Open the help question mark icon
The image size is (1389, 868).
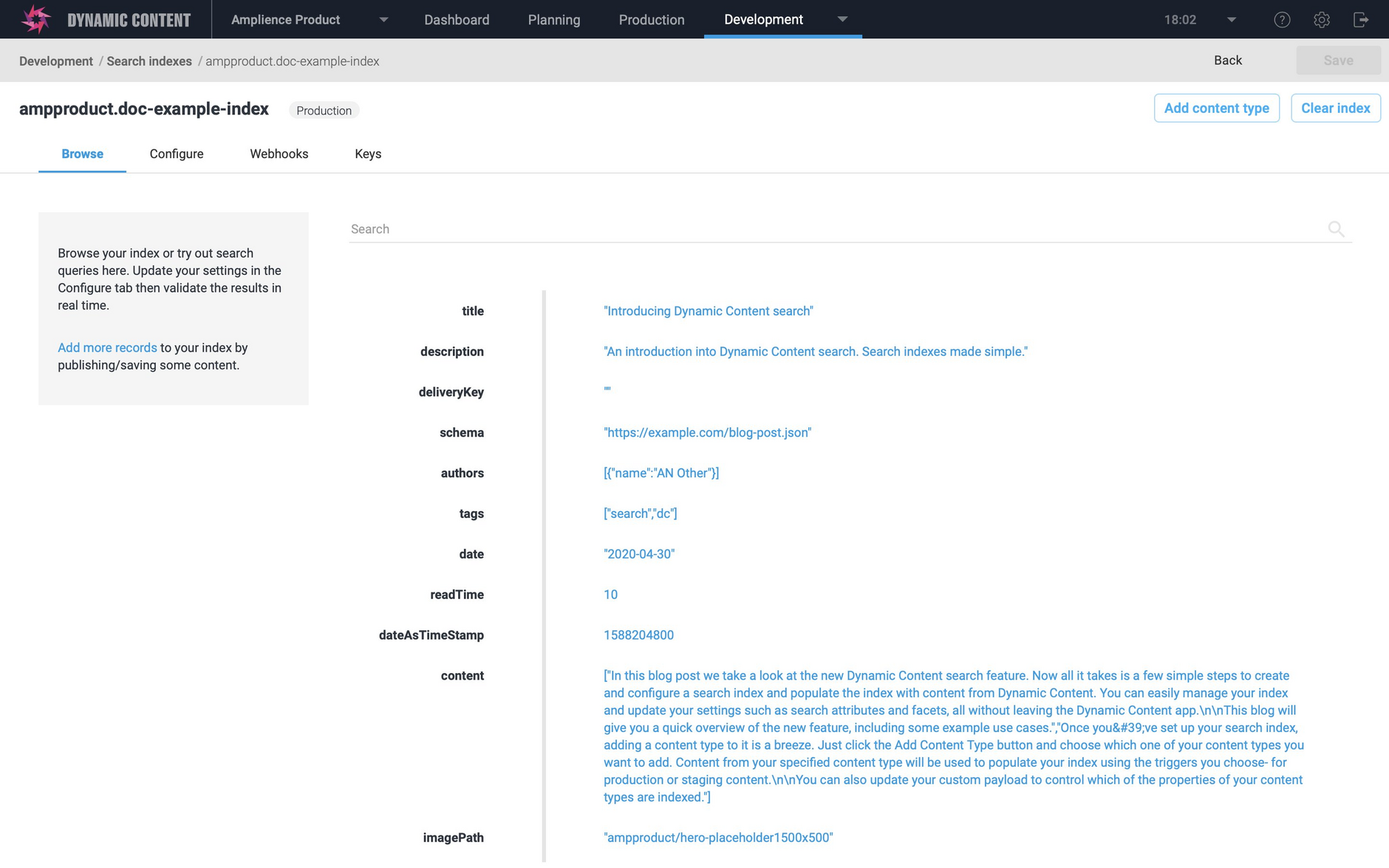pos(1282,20)
